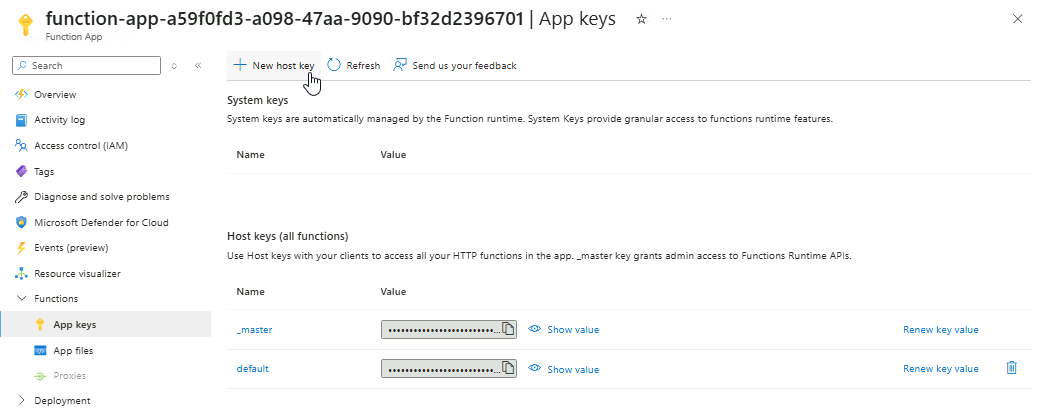This screenshot has height=416, width=1042.
Task: Open Send us your feedback
Action: tap(455, 66)
